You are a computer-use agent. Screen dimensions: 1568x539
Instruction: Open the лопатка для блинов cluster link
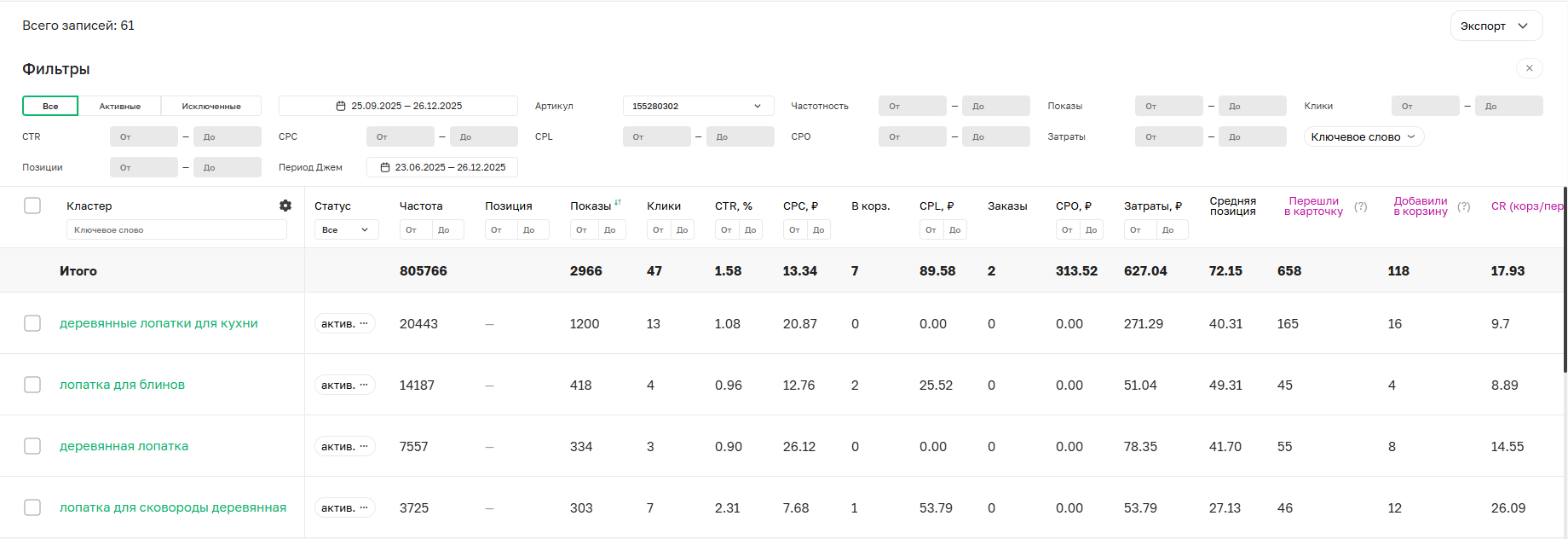[x=122, y=385]
